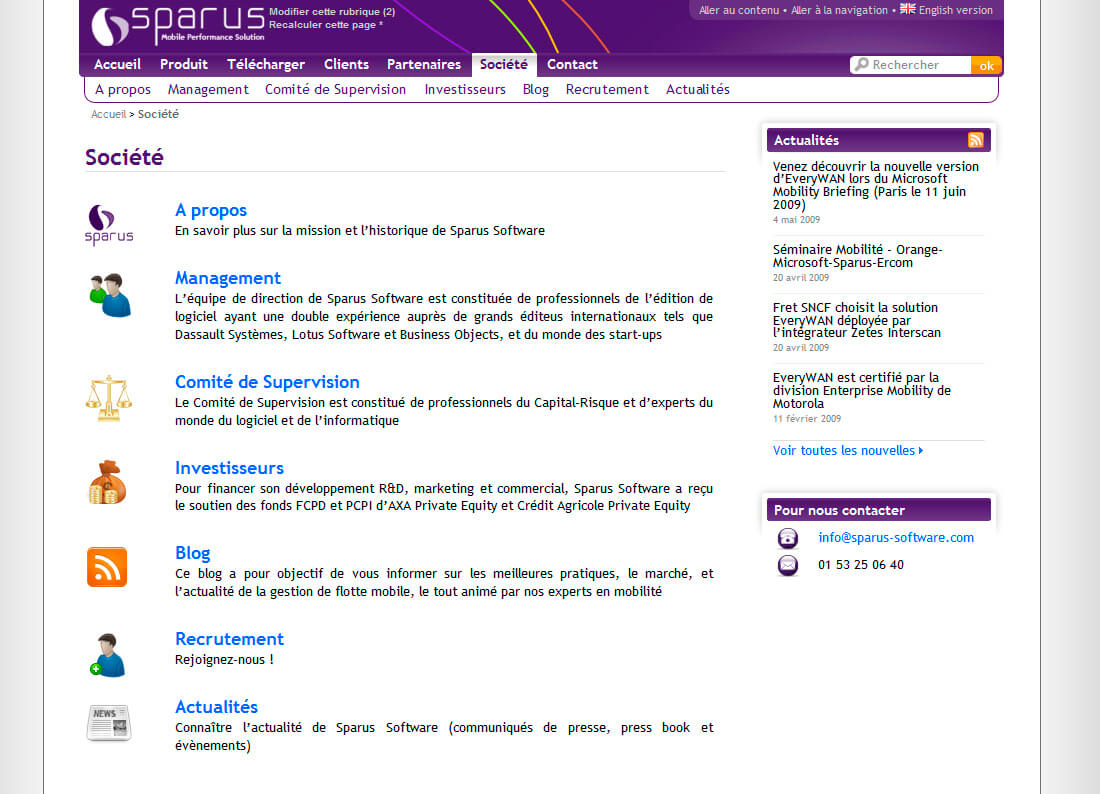
Task: Click the magnifier icon in search box
Action: [x=861, y=65]
